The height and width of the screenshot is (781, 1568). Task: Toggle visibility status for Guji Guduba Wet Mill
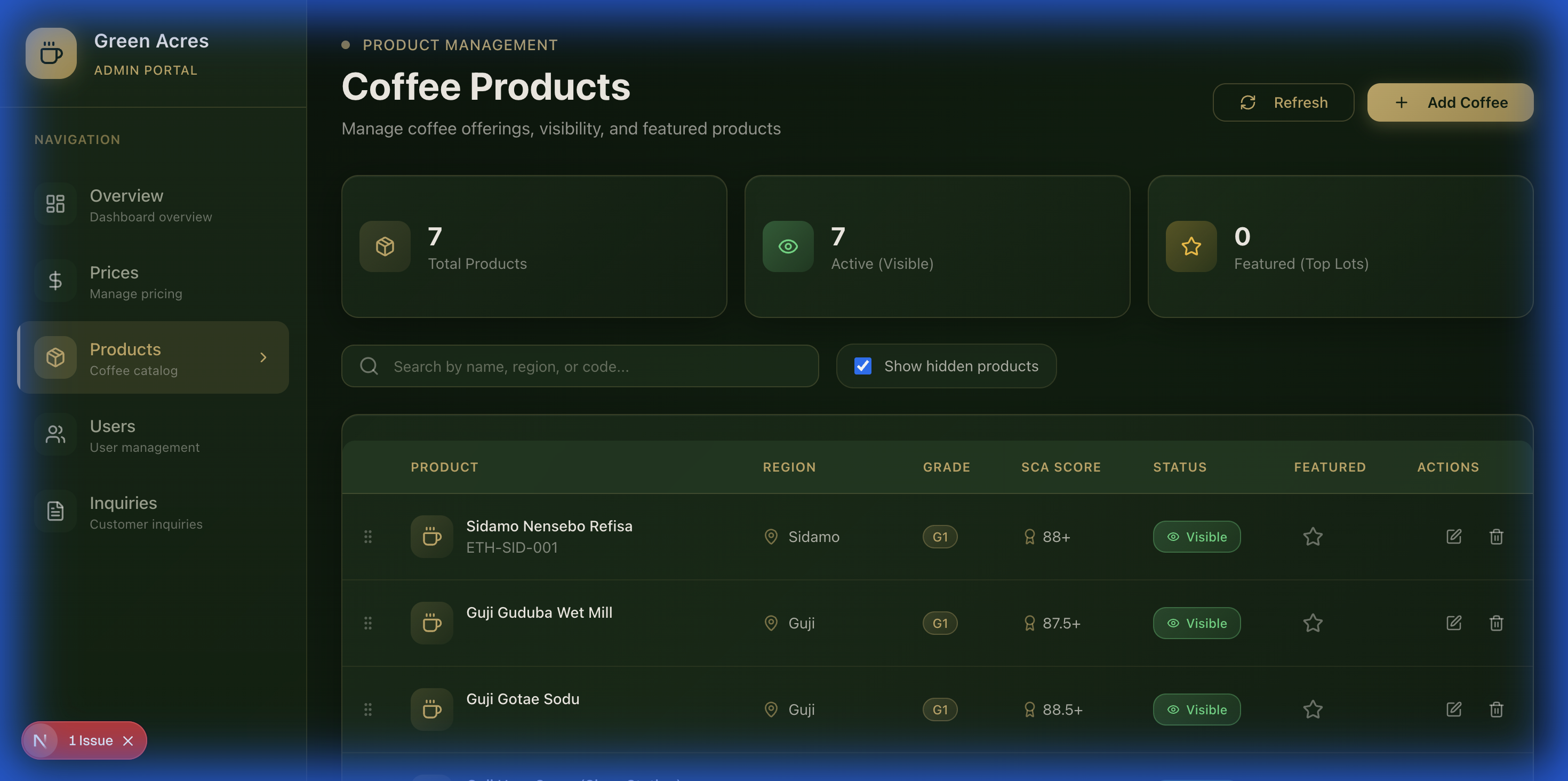coord(1196,623)
